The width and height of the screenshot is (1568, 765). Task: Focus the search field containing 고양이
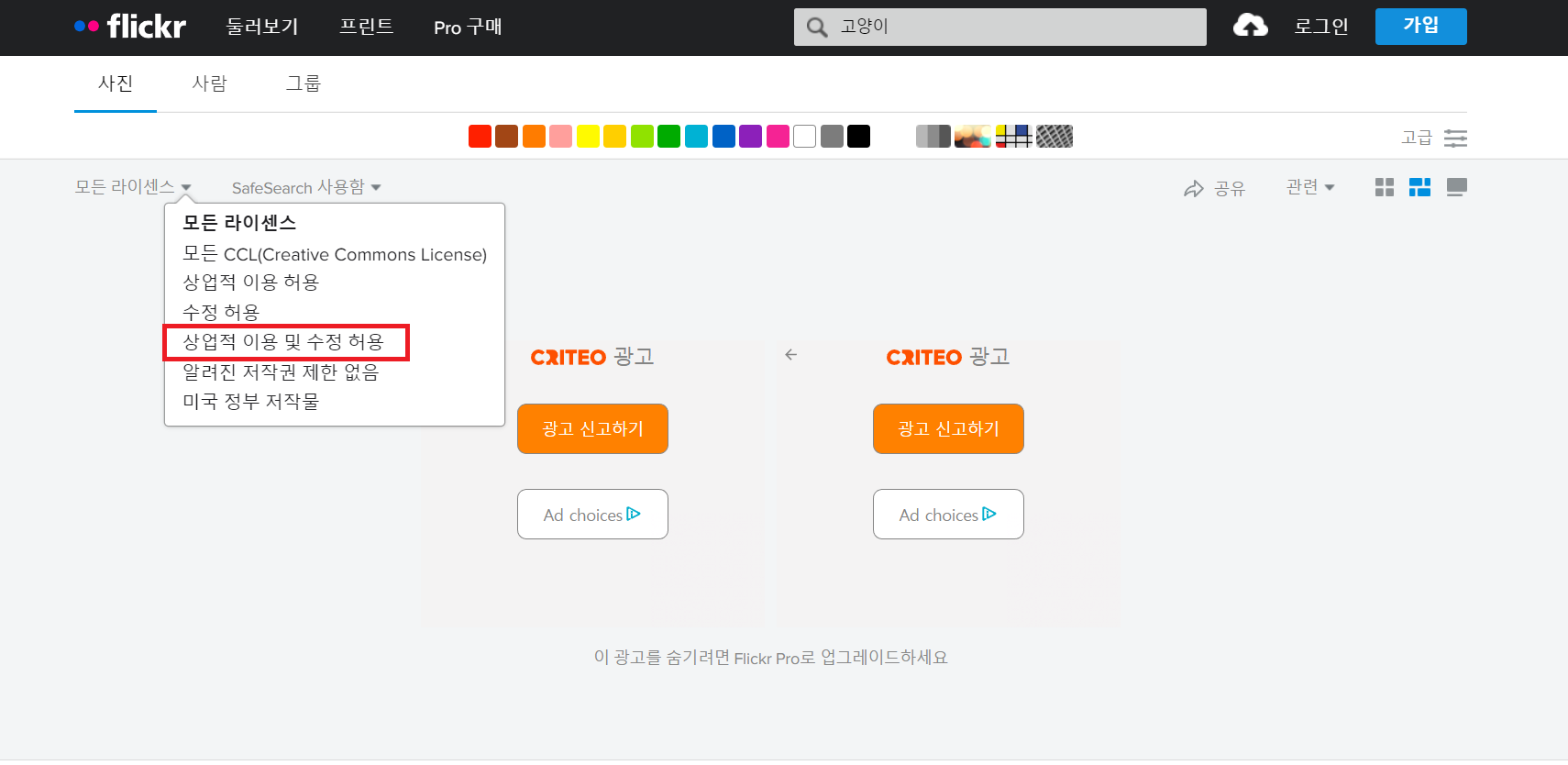[x=1000, y=27]
